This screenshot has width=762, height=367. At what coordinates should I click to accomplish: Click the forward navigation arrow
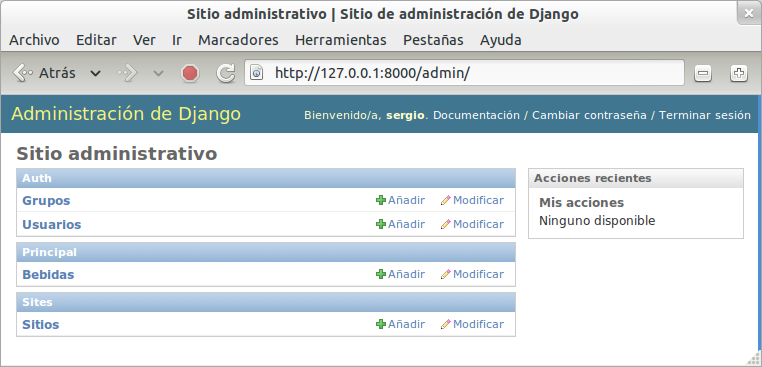(127, 74)
